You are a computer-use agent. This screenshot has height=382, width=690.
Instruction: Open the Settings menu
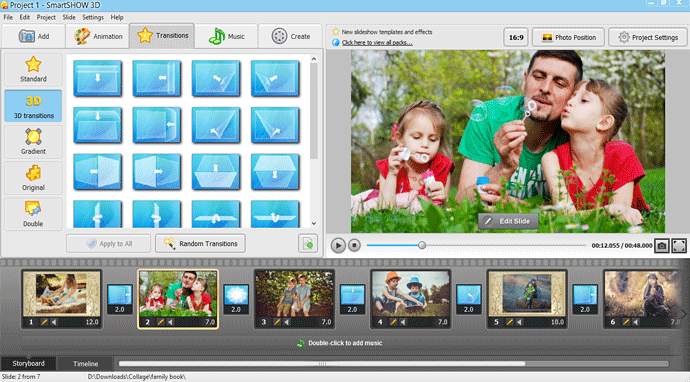tap(93, 17)
